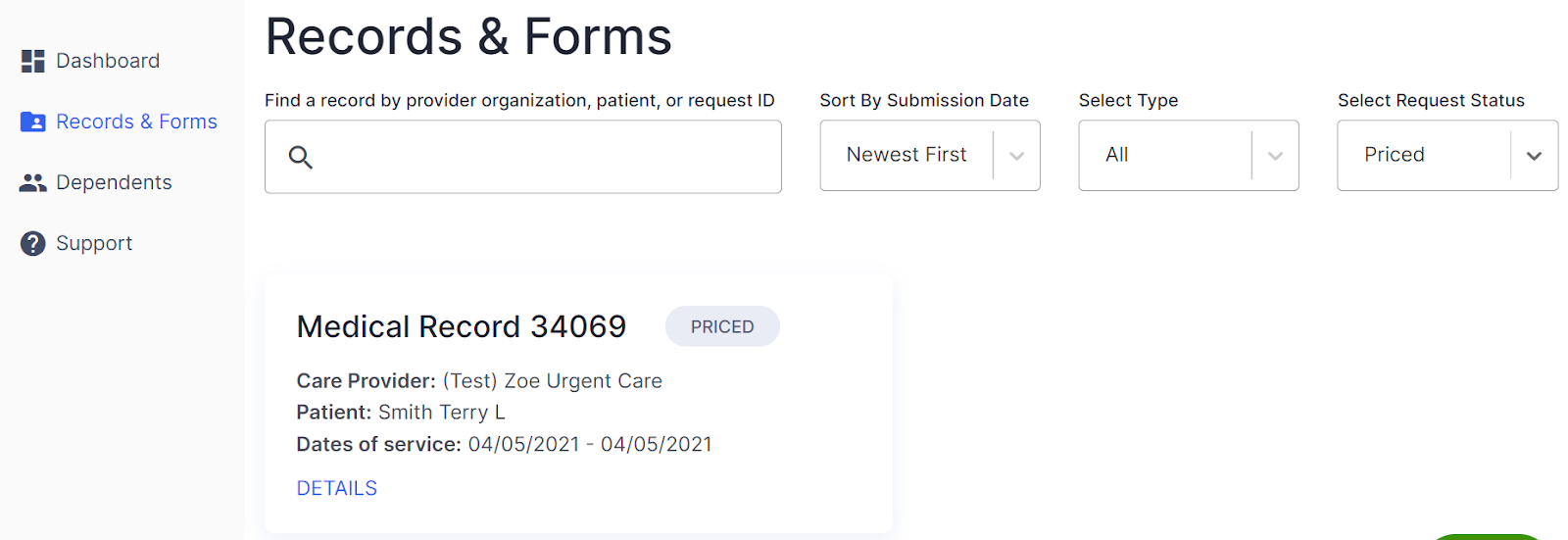Image resolution: width=1568 pixels, height=540 pixels.
Task: Open the Dashboard sidebar label
Action: [x=108, y=61]
